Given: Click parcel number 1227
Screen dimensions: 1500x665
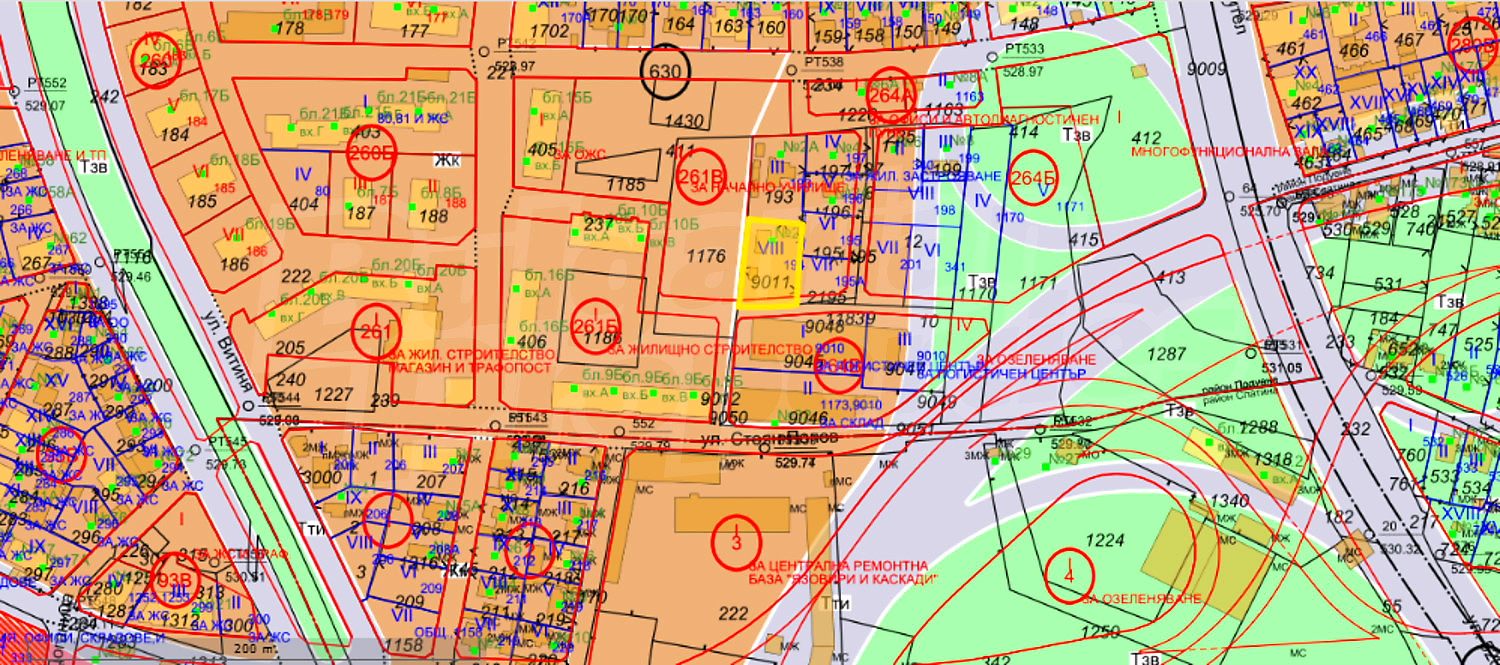Looking at the screenshot, I should click(333, 394).
